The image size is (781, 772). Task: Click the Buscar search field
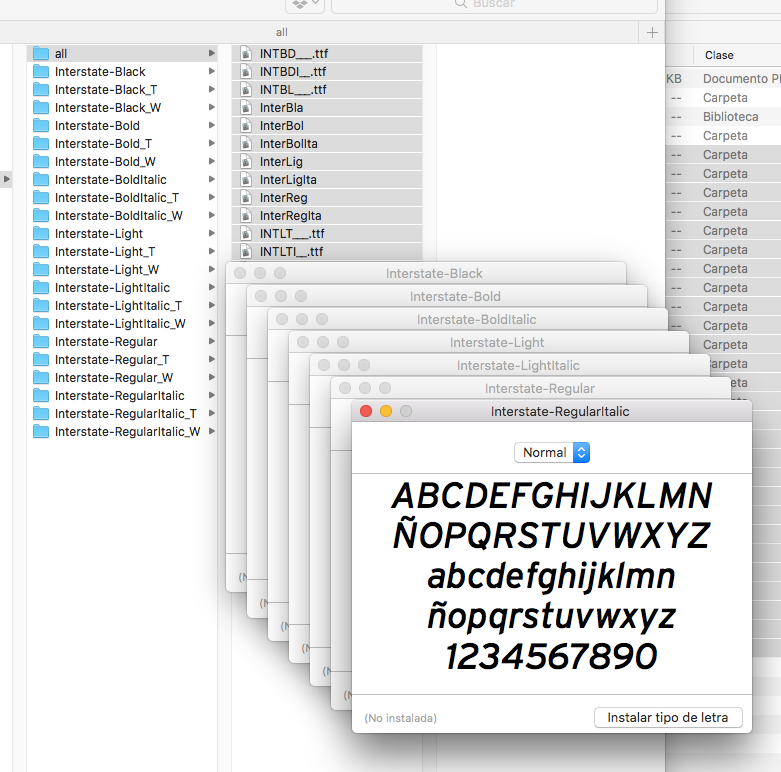click(x=494, y=4)
